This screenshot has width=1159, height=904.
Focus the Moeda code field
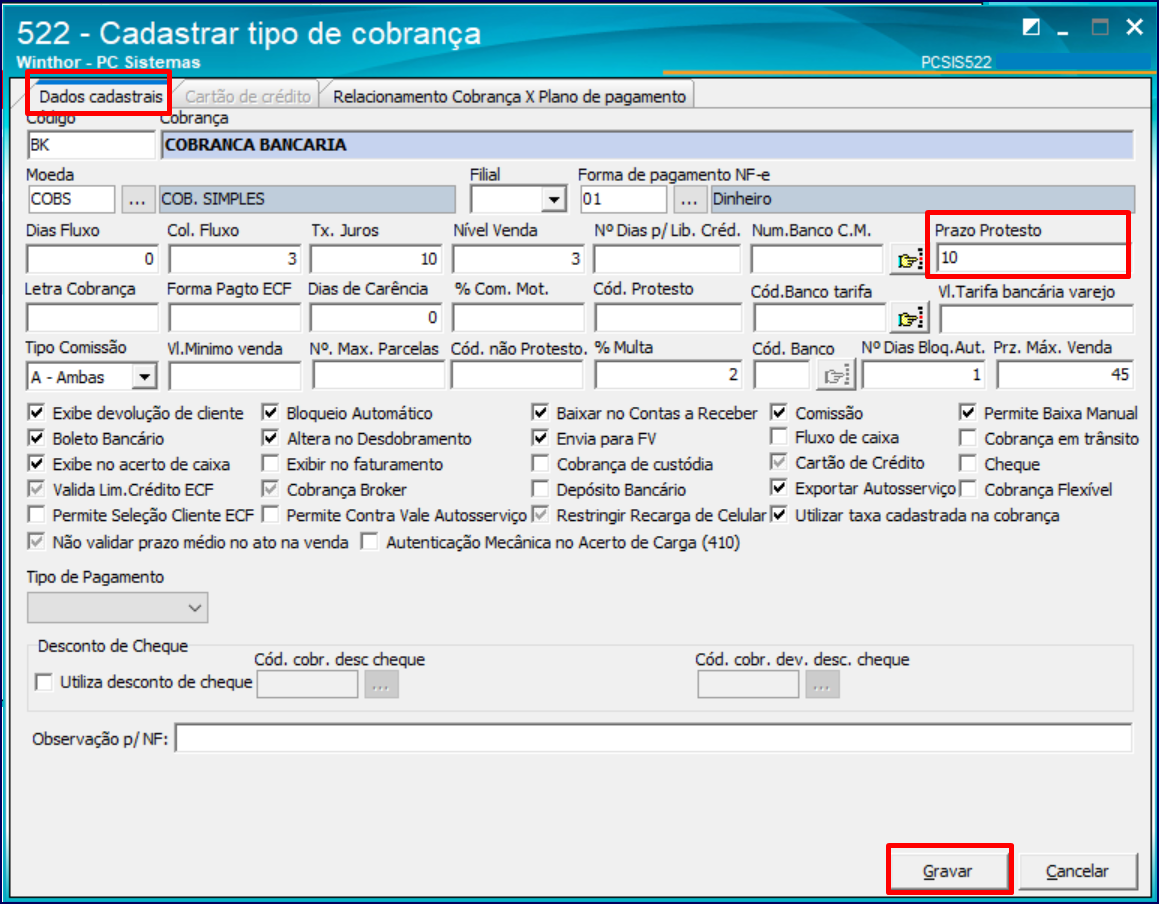(71, 200)
